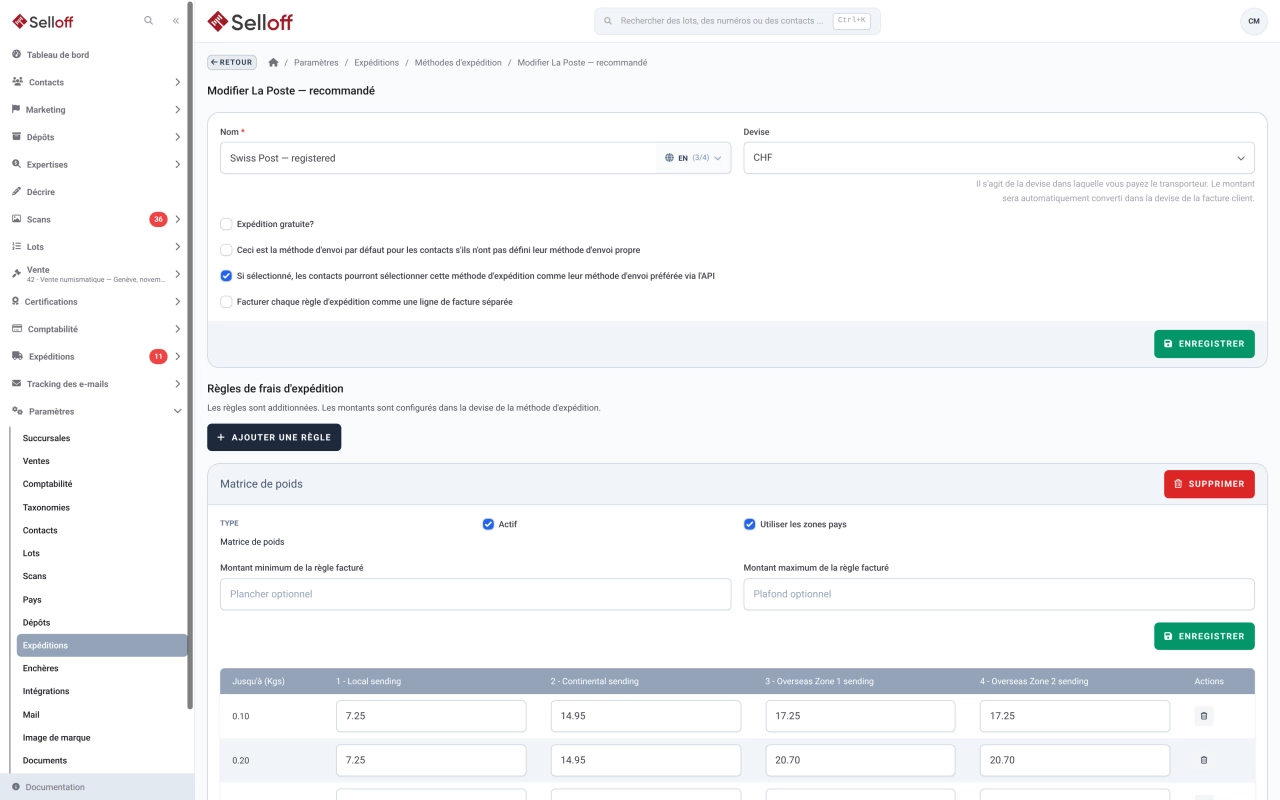Open the Documentation help item

97,787
